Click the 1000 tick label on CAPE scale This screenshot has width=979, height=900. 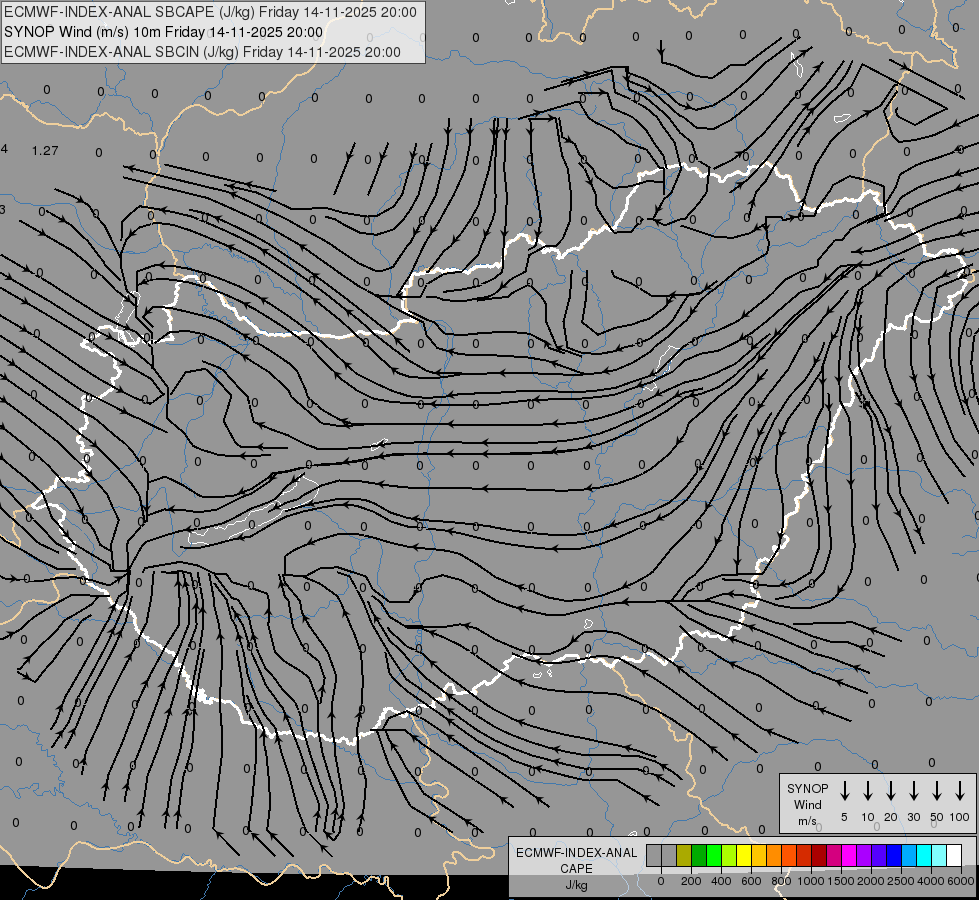[811, 881]
